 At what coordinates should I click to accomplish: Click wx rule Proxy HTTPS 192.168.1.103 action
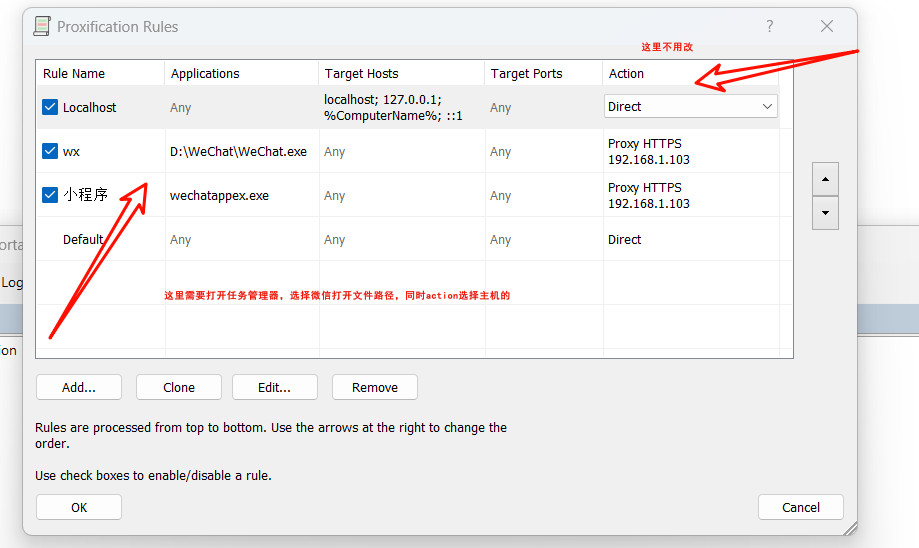[x=649, y=152]
